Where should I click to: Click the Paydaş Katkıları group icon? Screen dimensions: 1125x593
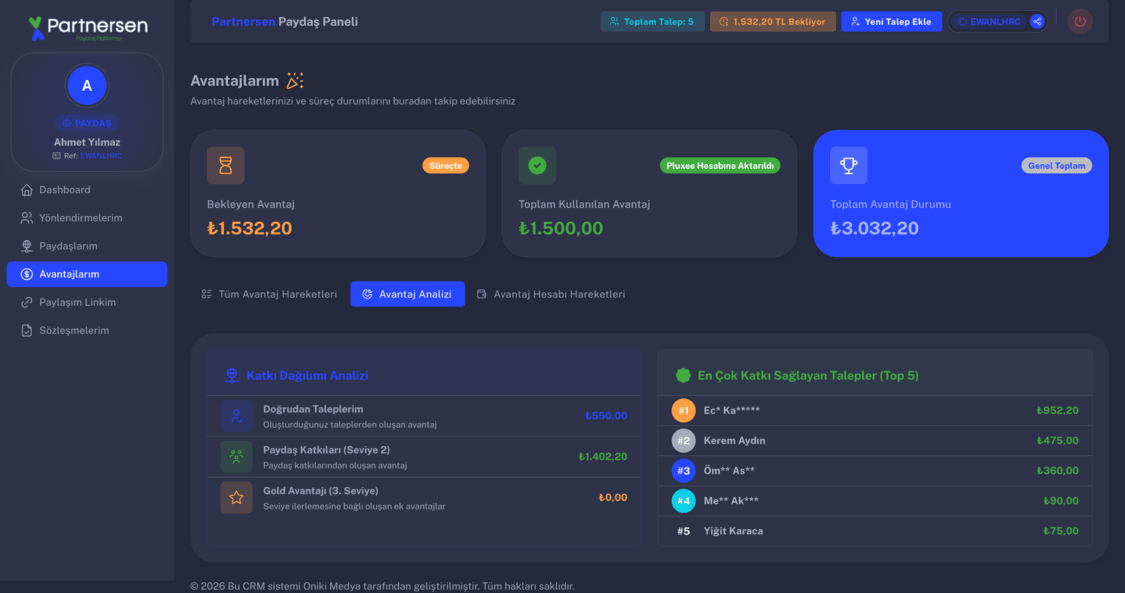click(x=236, y=457)
